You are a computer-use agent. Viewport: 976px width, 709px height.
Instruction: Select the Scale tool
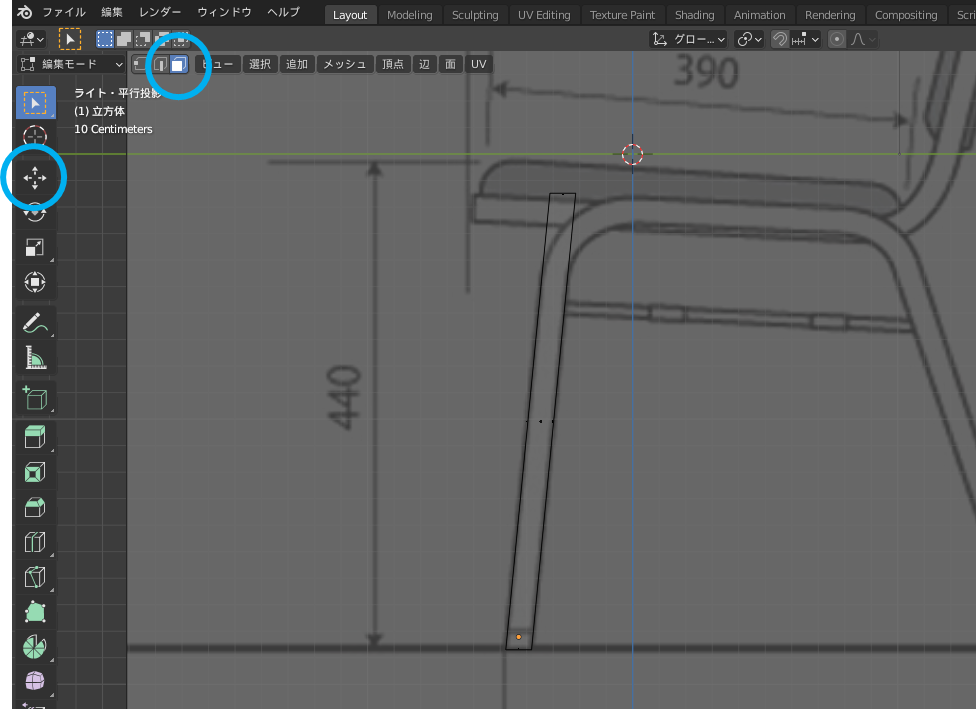pos(35,247)
